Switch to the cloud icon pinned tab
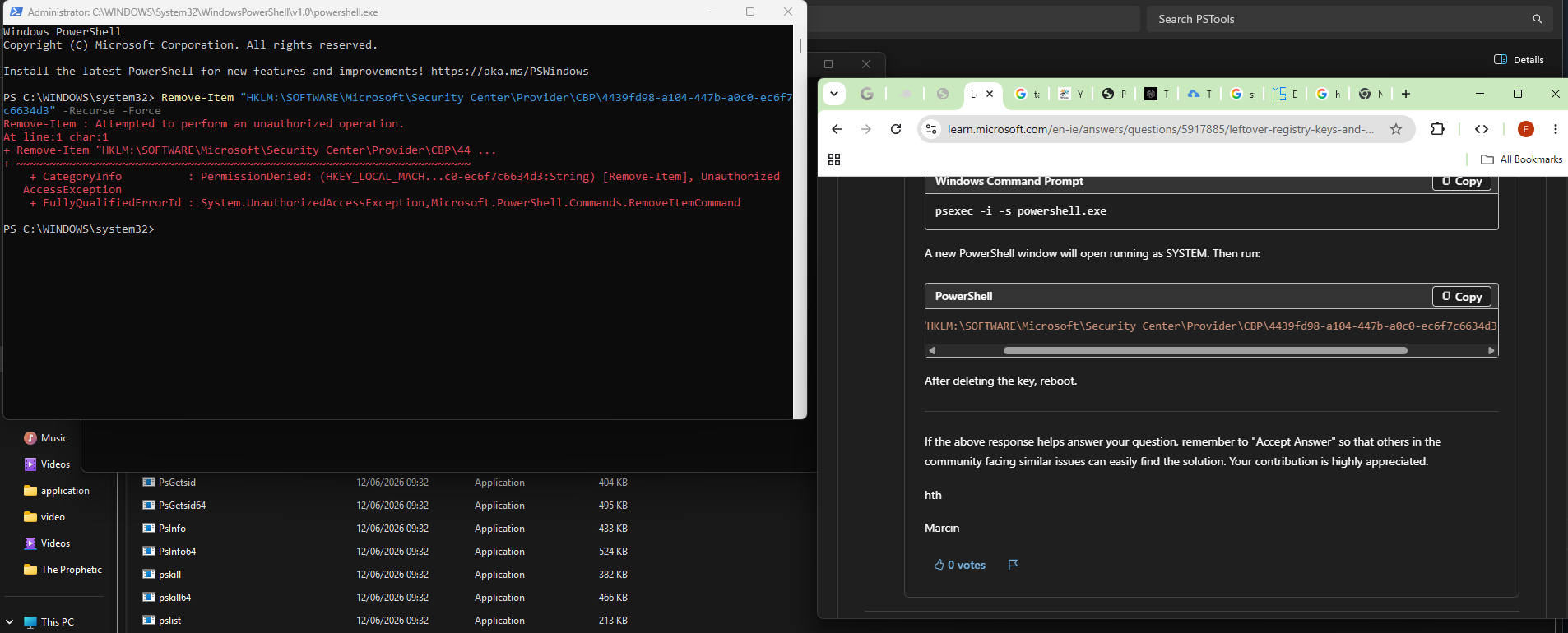 click(x=907, y=94)
